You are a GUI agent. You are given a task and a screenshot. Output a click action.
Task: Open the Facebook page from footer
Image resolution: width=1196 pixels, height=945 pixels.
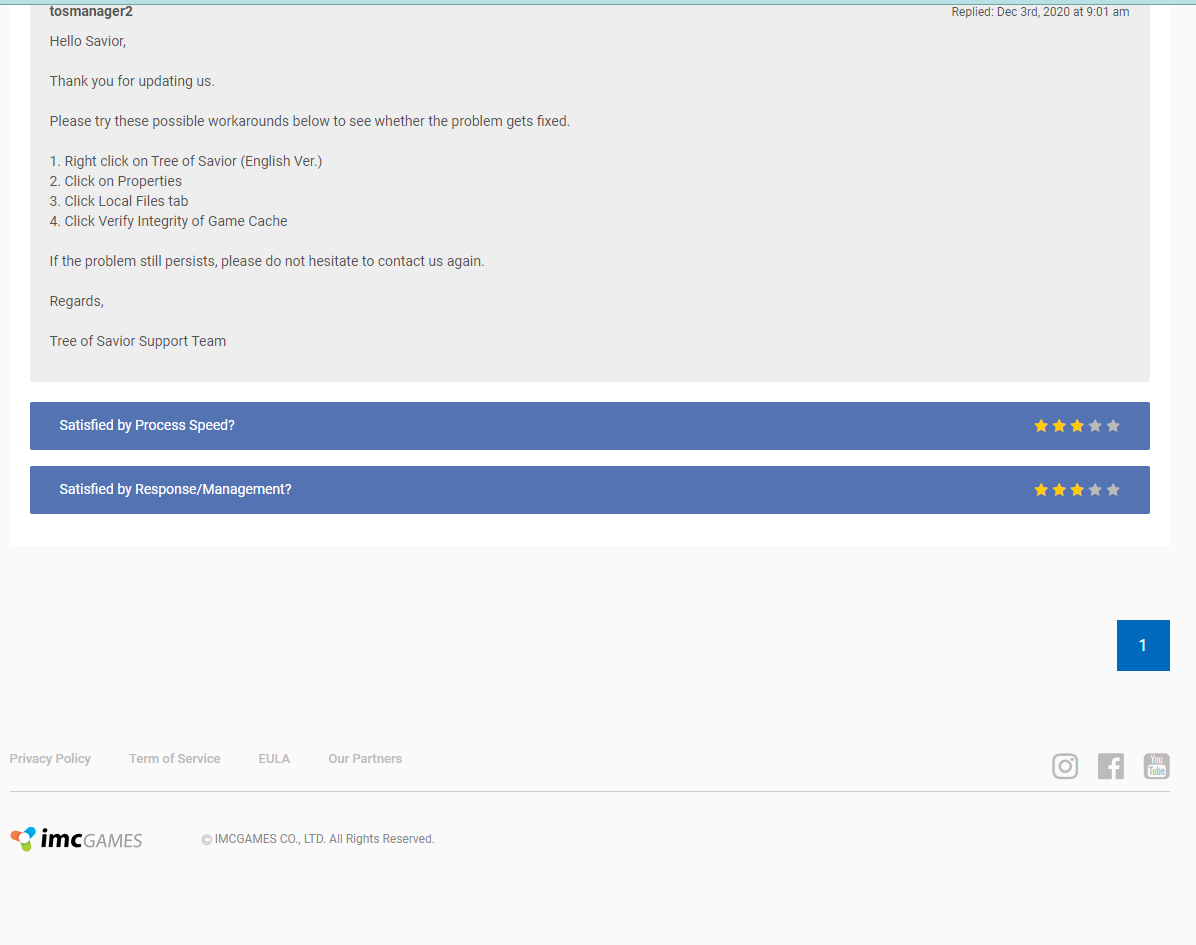pos(1110,766)
